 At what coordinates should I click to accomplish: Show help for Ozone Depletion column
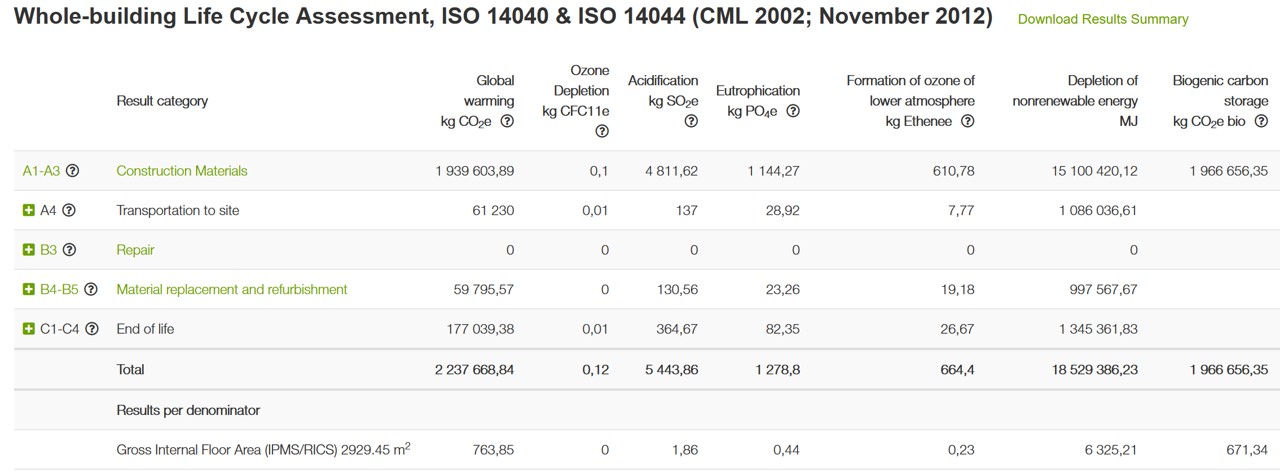[602, 131]
